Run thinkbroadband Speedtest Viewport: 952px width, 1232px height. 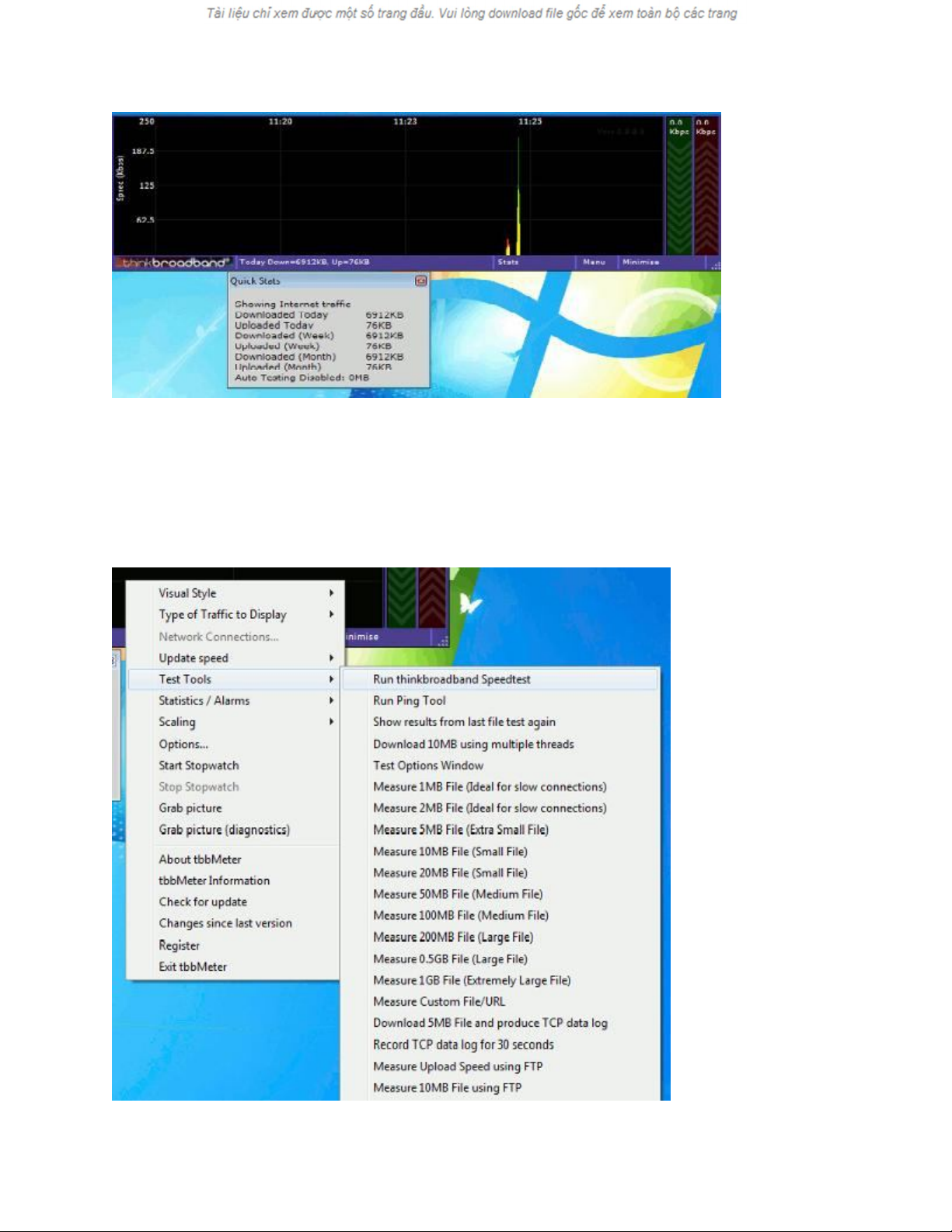[x=501, y=679]
